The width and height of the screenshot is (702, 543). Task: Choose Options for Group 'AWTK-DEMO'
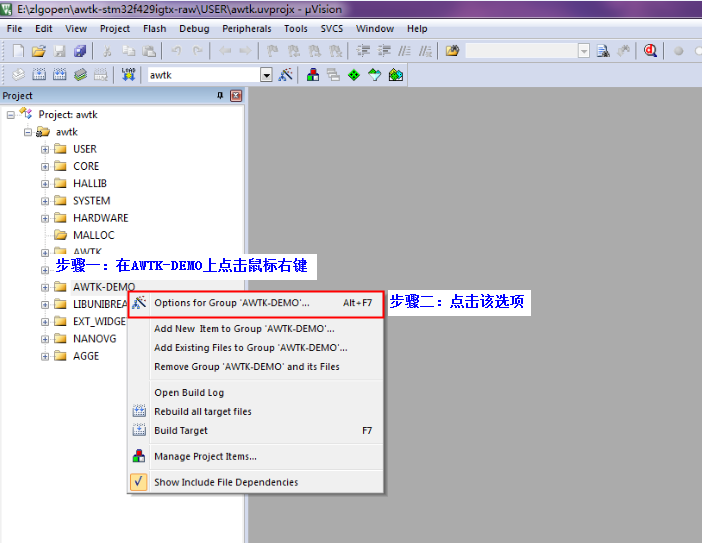tap(256, 303)
